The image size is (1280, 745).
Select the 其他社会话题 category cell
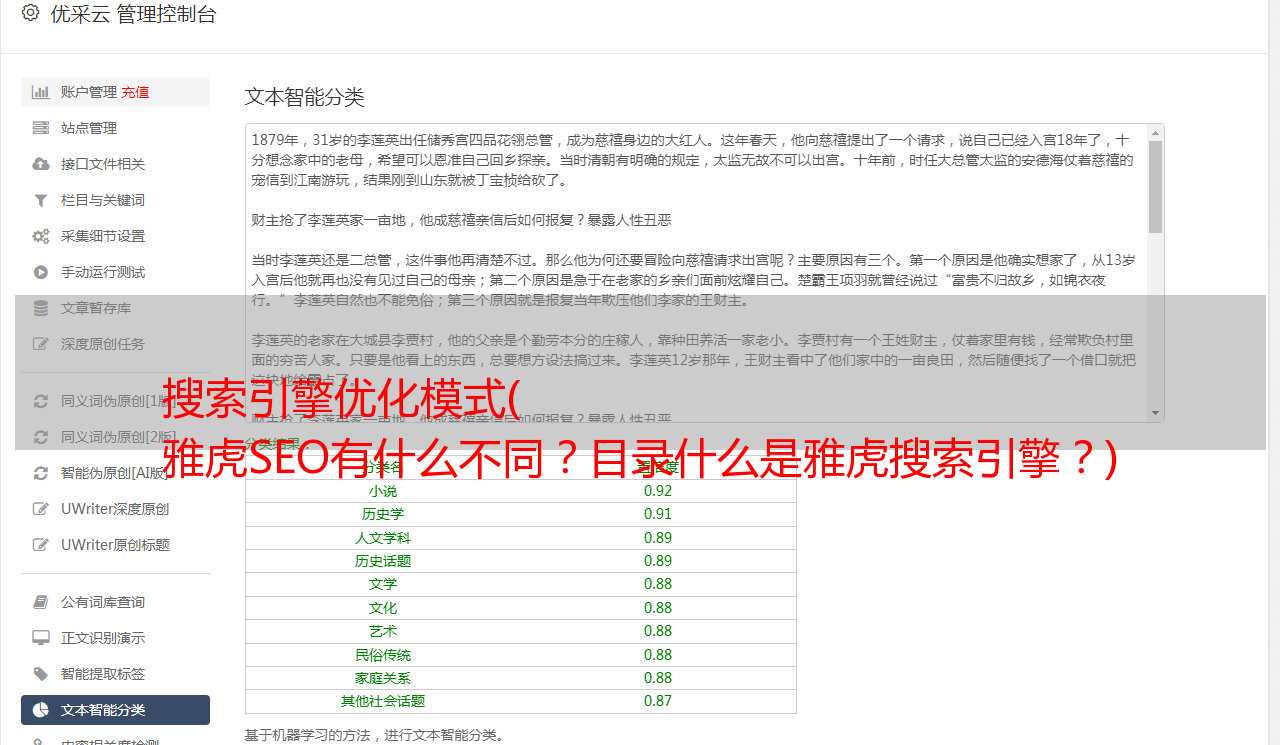[x=383, y=701]
